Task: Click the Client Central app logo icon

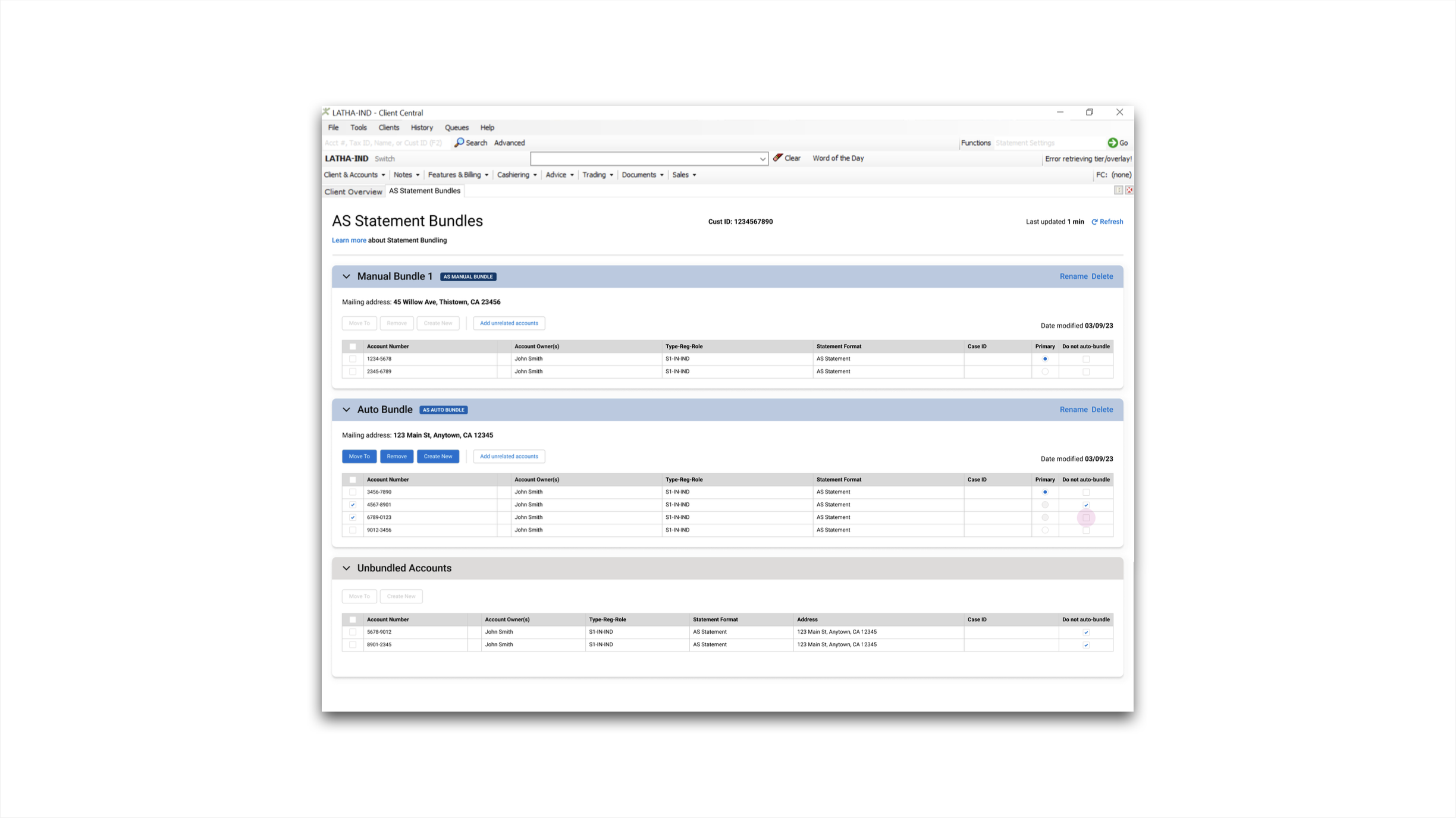Action: [x=326, y=112]
